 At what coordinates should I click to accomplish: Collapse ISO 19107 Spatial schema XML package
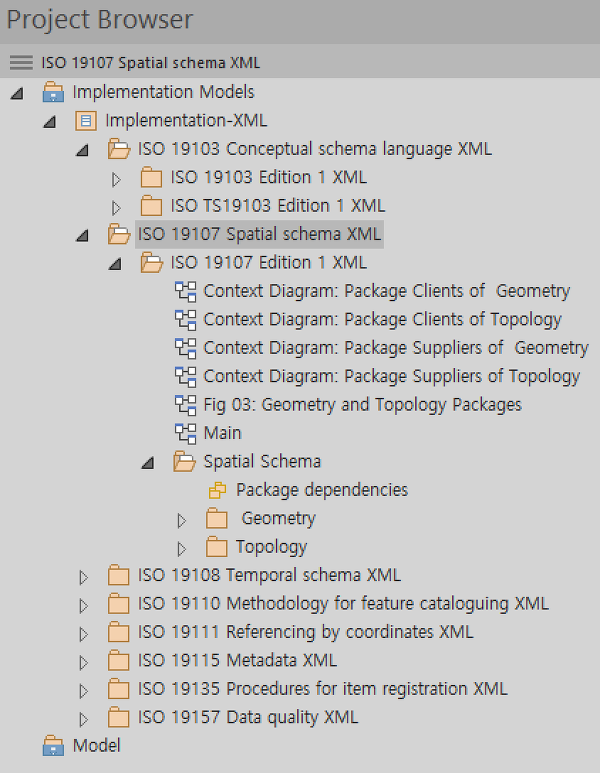point(82,236)
